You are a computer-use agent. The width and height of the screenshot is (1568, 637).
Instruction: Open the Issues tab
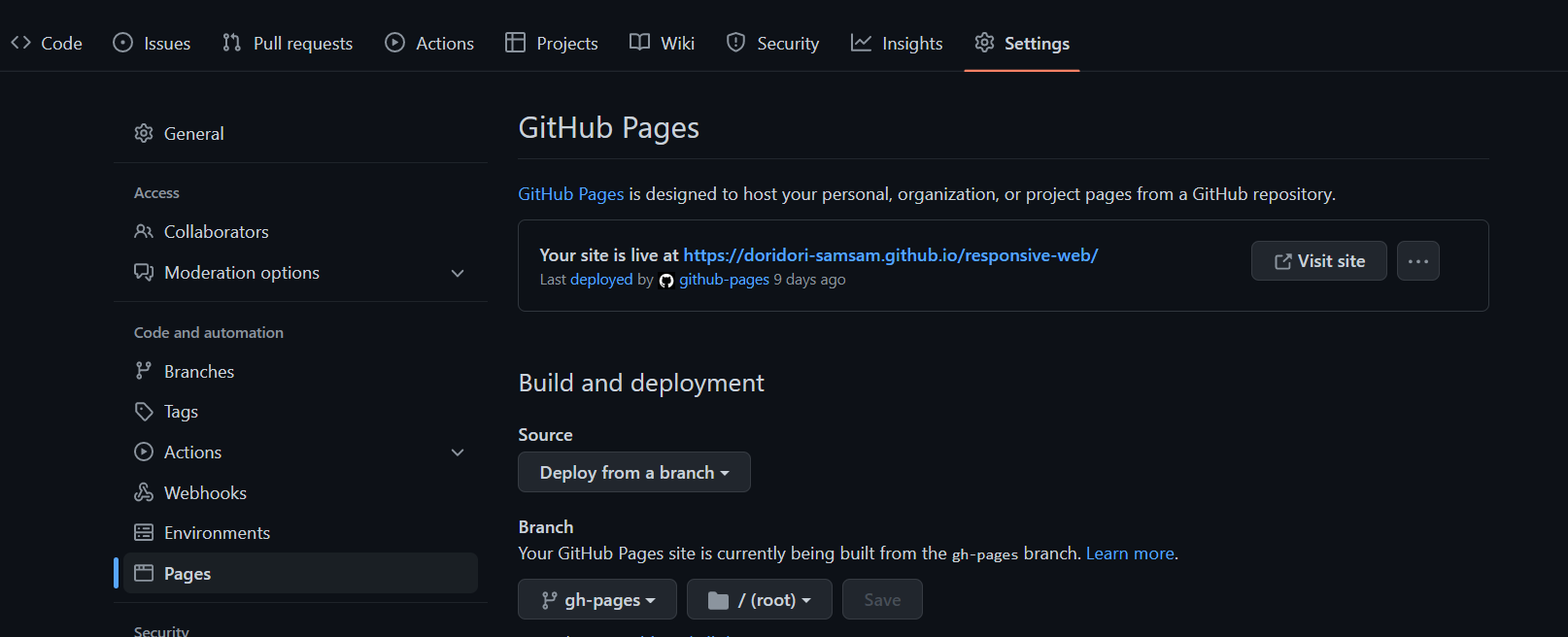point(152,43)
